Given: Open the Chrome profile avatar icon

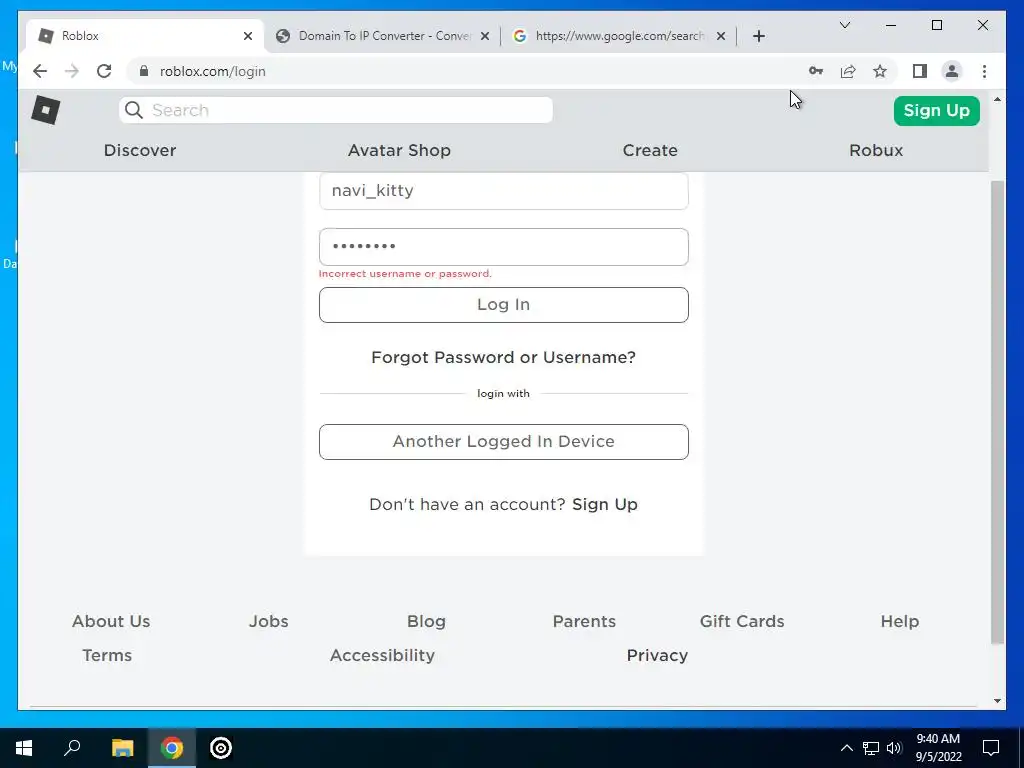Looking at the screenshot, I should [952, 71].
